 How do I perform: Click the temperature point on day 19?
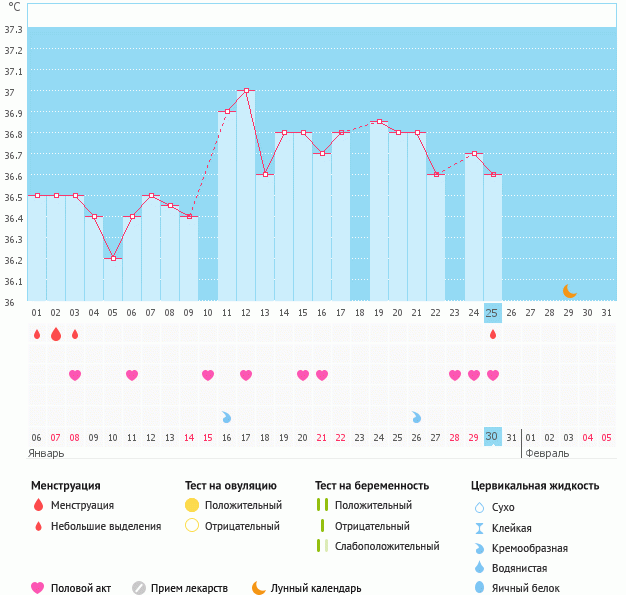pyautogui.click(x=378, y=122)
